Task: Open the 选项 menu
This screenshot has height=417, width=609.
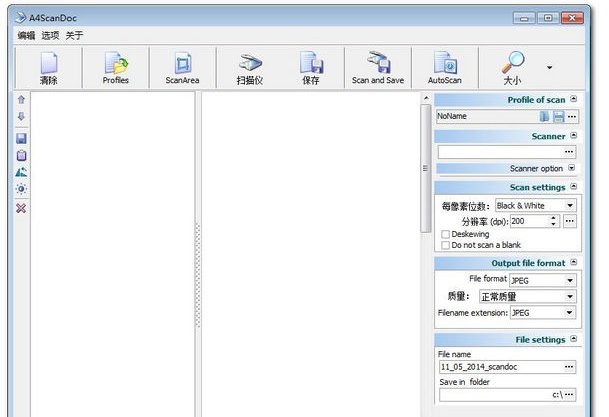Action: tap(50, 35)
